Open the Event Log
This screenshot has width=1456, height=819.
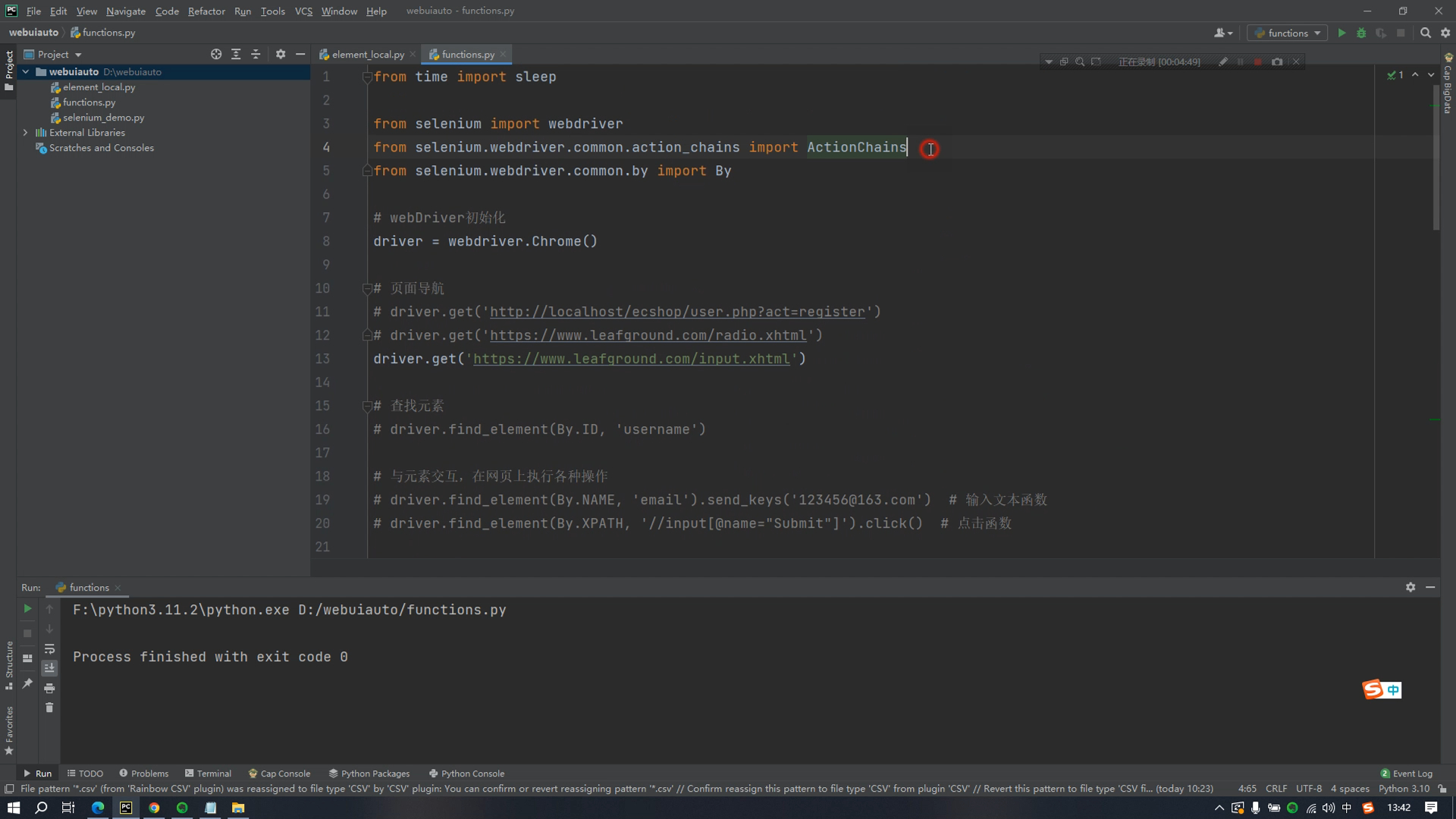click(x=1407, y=773)
